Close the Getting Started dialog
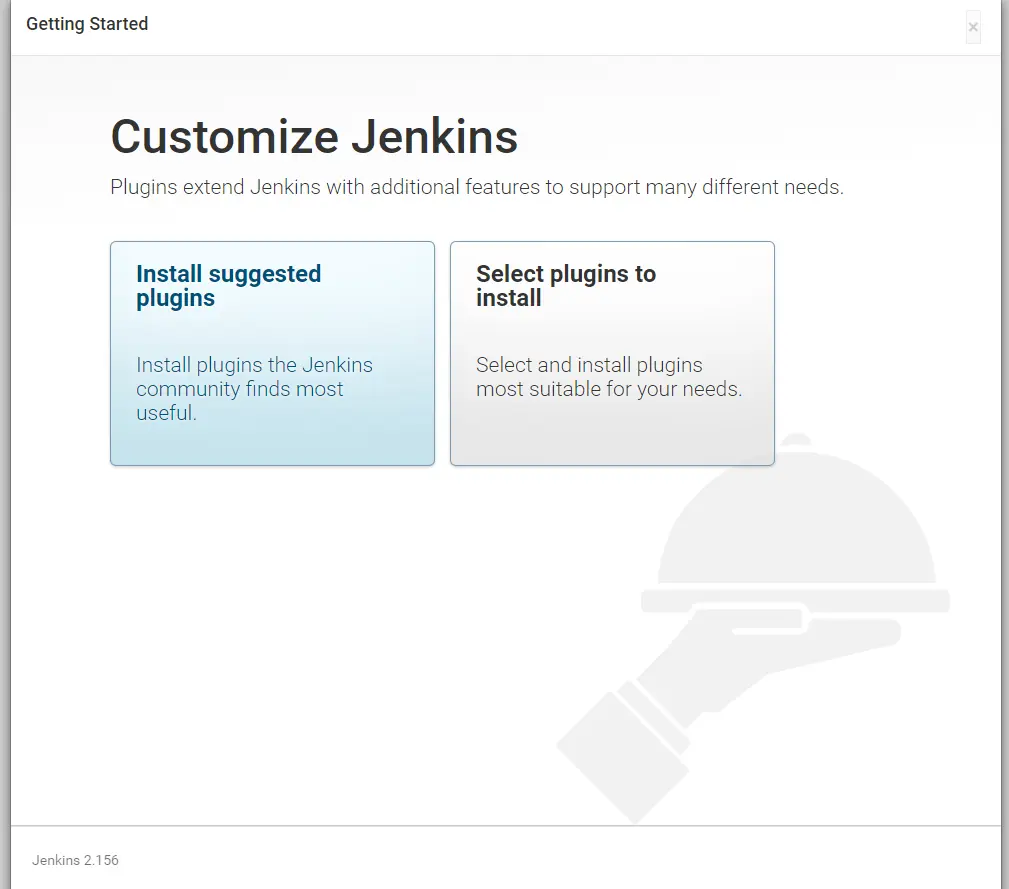Image resolution: width=1009 pixels, height=889 pixels. point(973,28)
